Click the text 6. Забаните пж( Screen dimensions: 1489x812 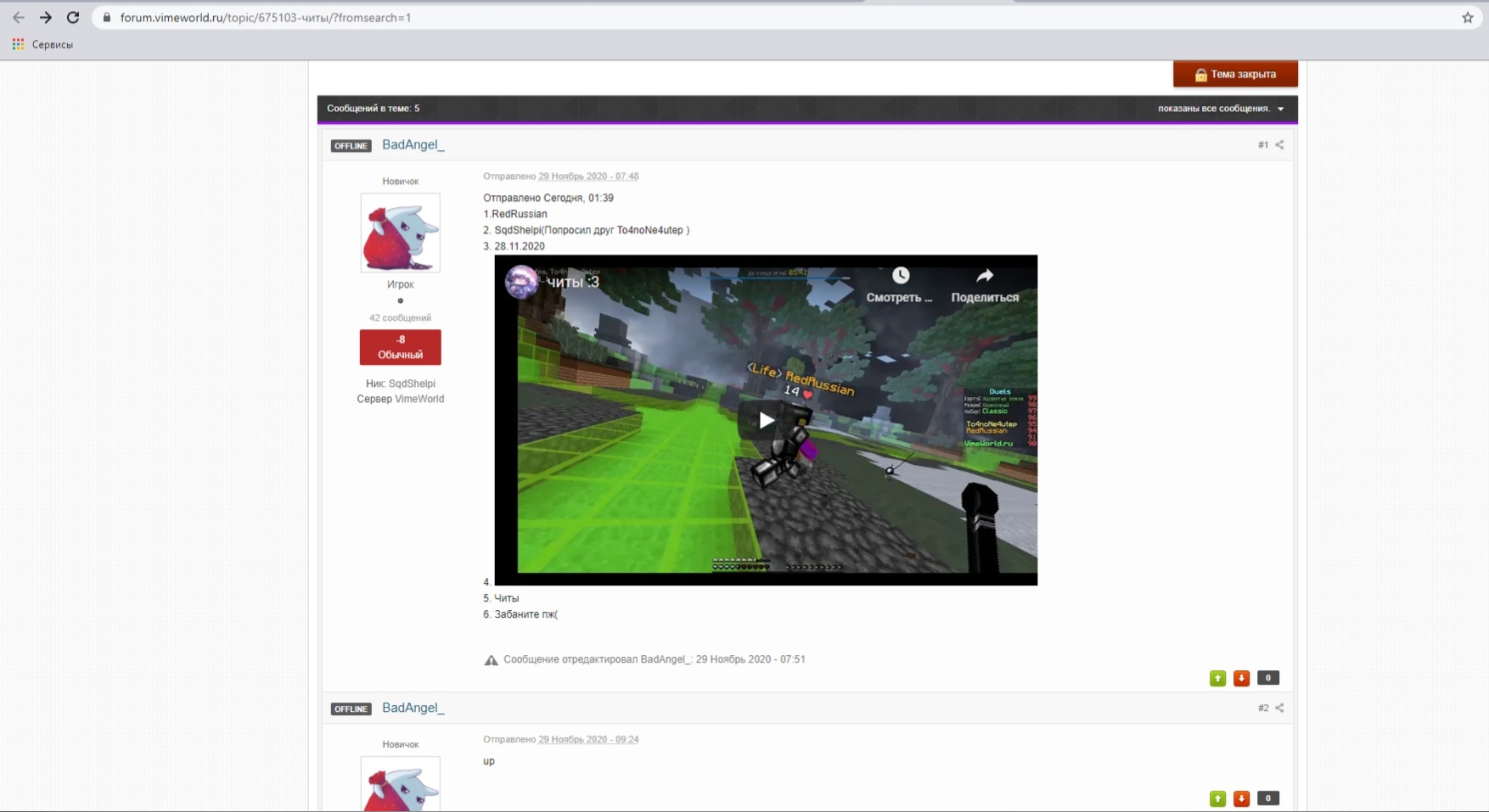520,614
